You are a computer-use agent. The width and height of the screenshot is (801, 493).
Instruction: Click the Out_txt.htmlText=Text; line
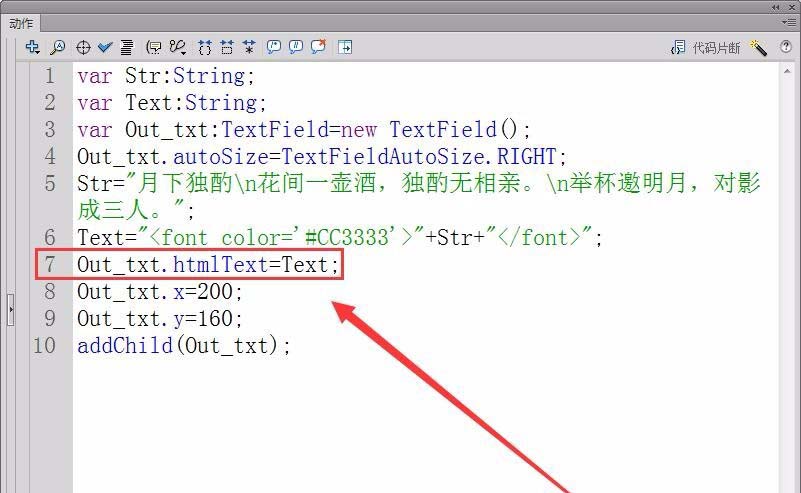pos(207,265)
